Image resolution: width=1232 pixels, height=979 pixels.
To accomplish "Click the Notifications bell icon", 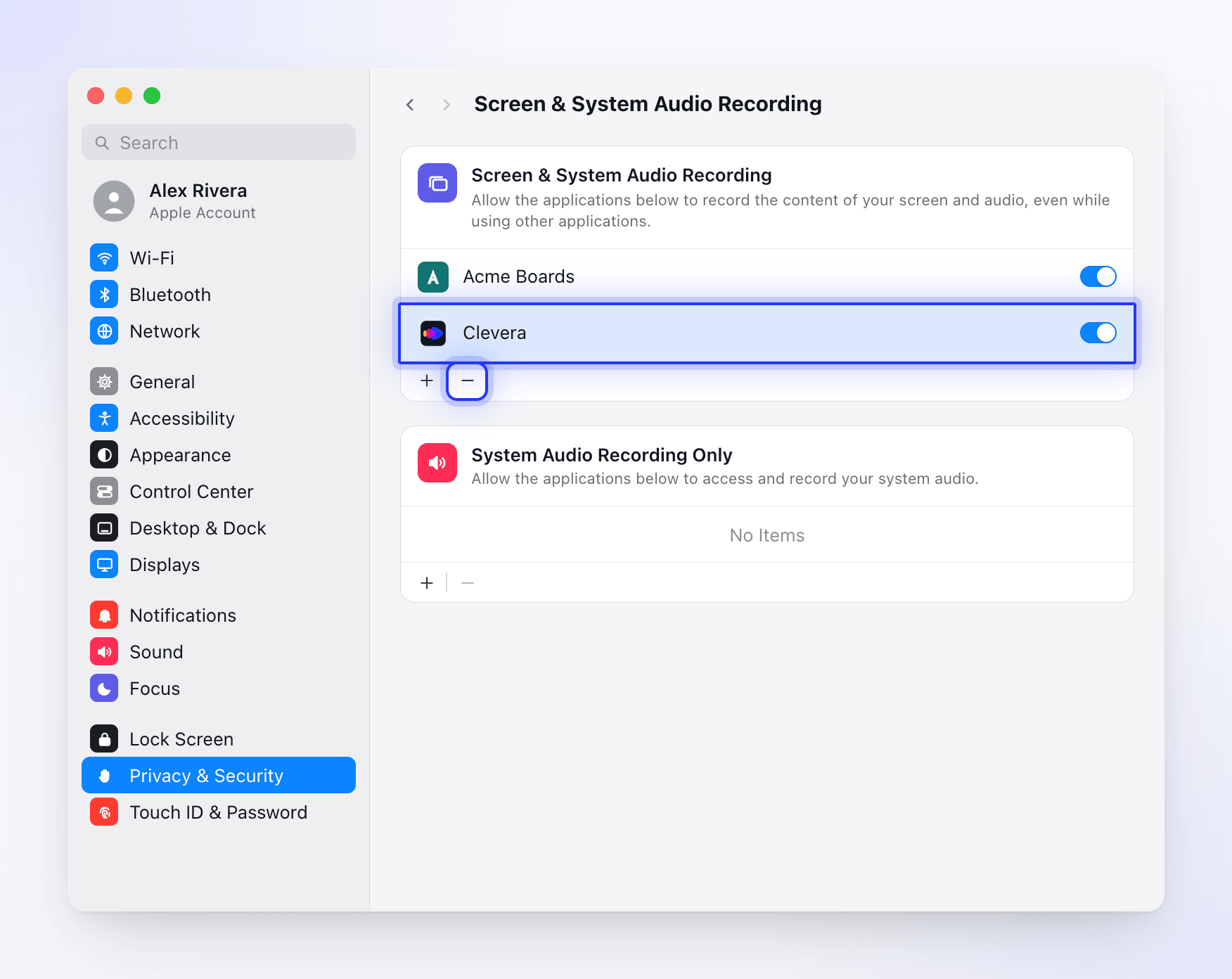I will tap(104, 615).
